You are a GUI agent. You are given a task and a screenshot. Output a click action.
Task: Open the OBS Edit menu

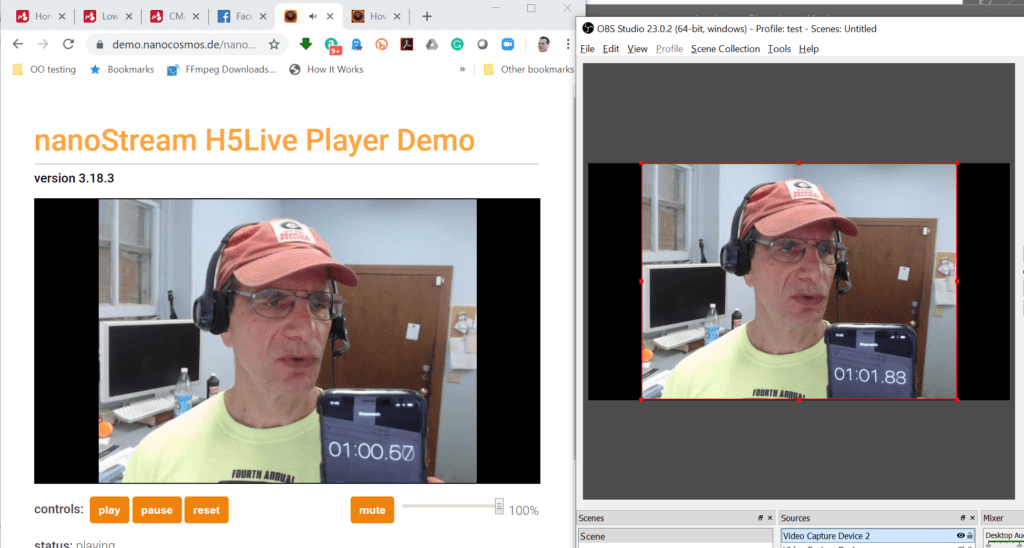click(x=611, y=49)
